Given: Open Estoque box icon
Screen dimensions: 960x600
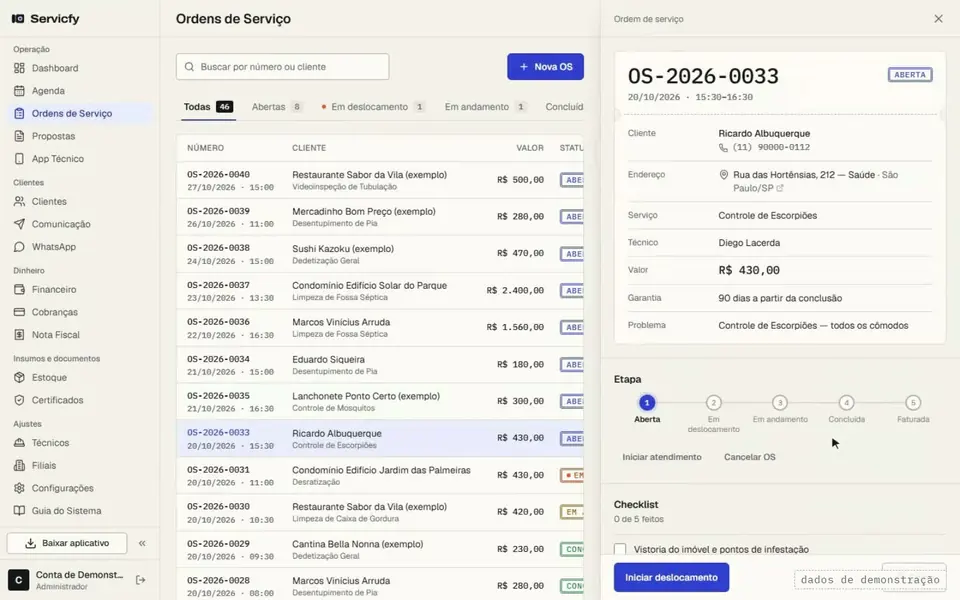Looking at the screenshot, I should coord(19,378).
